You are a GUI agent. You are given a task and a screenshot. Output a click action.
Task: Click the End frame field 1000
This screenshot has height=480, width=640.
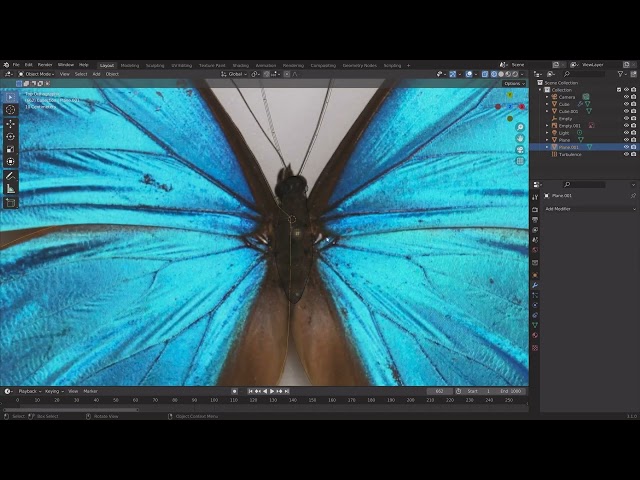511,391
